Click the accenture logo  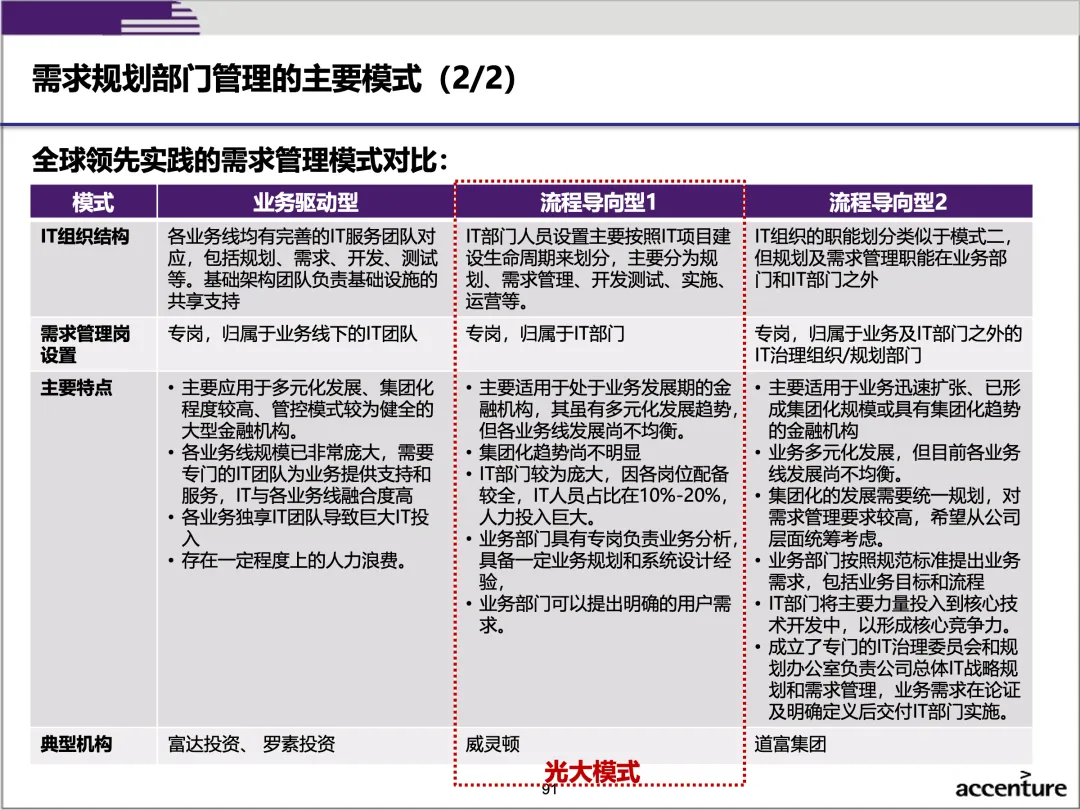coord(1010,785)
